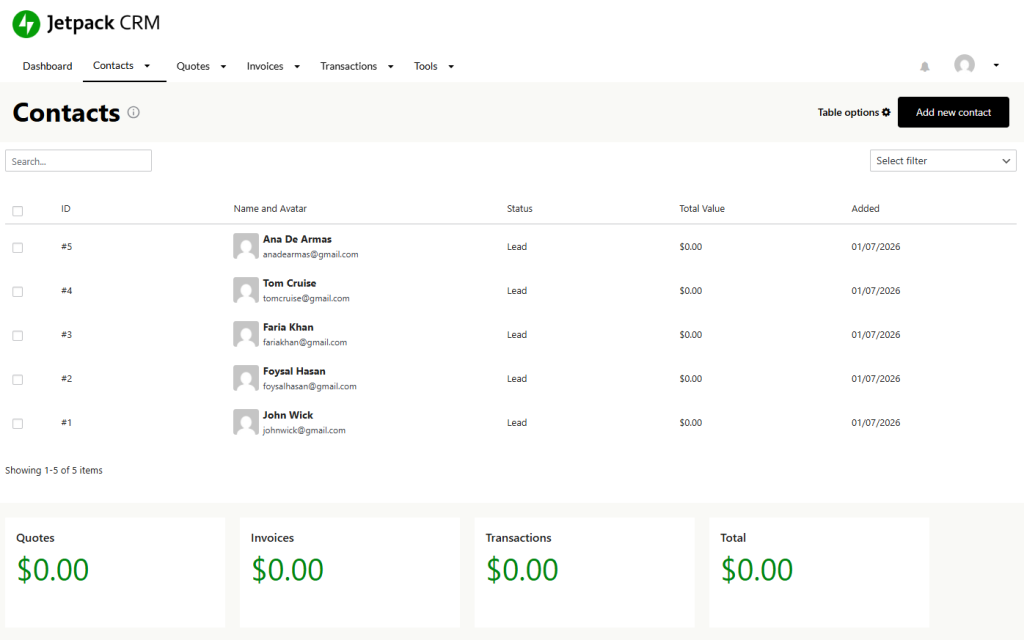The width and height of the screenshot is (1024, 640).
Task: Click Ana De Armas avatar image
Action: point(246,246)
